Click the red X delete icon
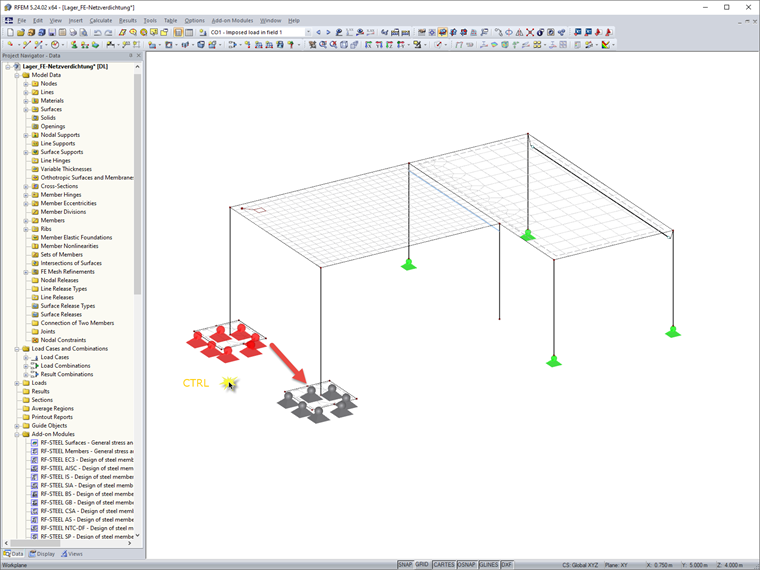 click(530, 32)
